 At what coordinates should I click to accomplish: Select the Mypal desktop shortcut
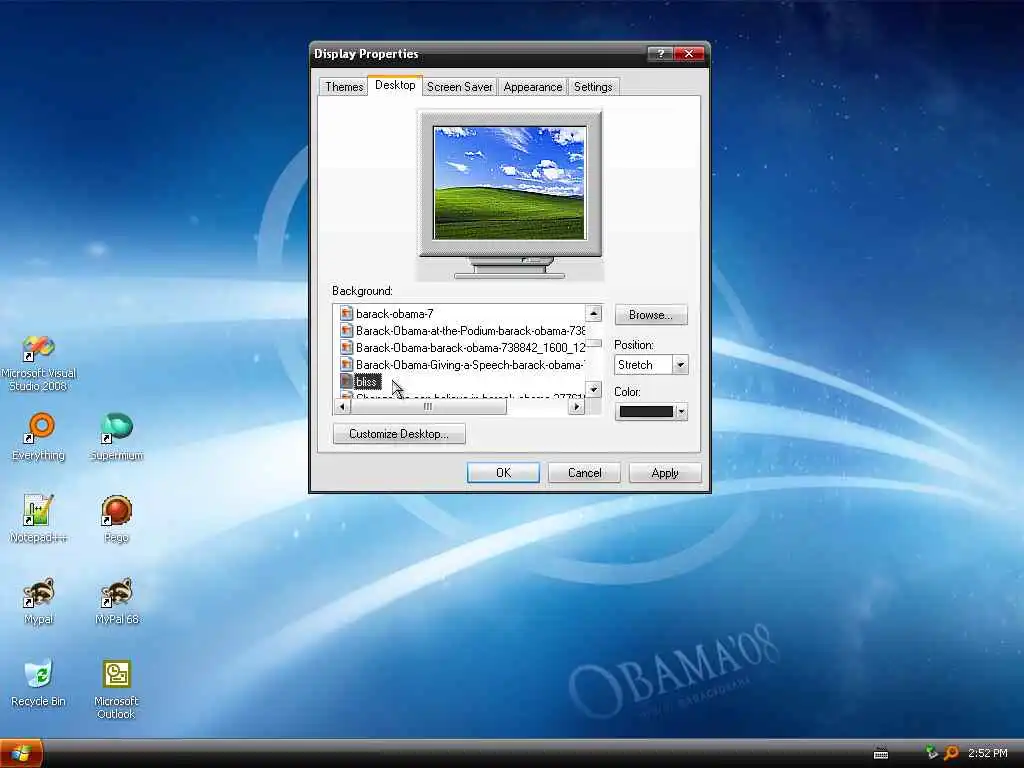click(x=39, y=600)
